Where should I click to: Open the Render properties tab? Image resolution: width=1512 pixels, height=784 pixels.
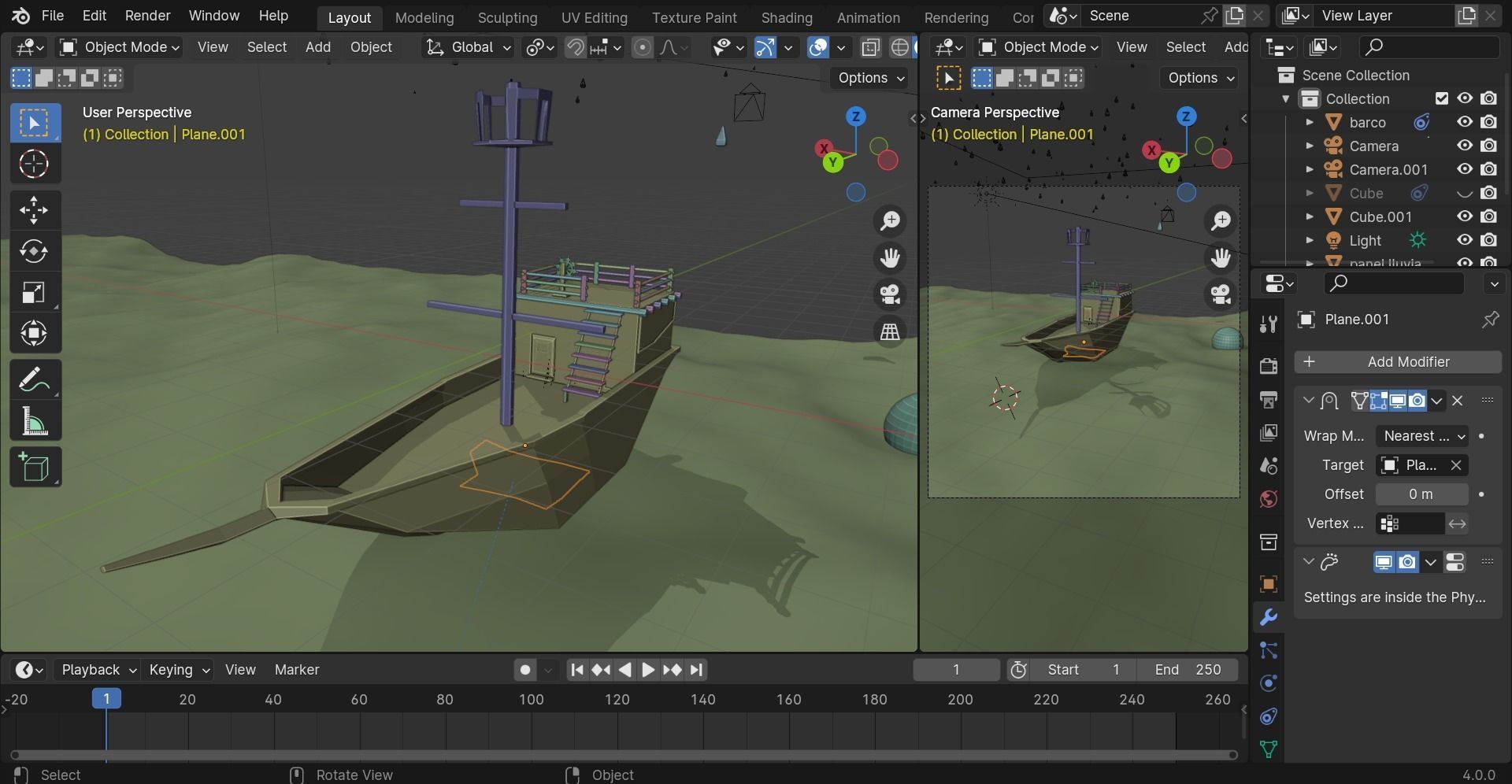pyautogui.click(x=1268, y=365)
